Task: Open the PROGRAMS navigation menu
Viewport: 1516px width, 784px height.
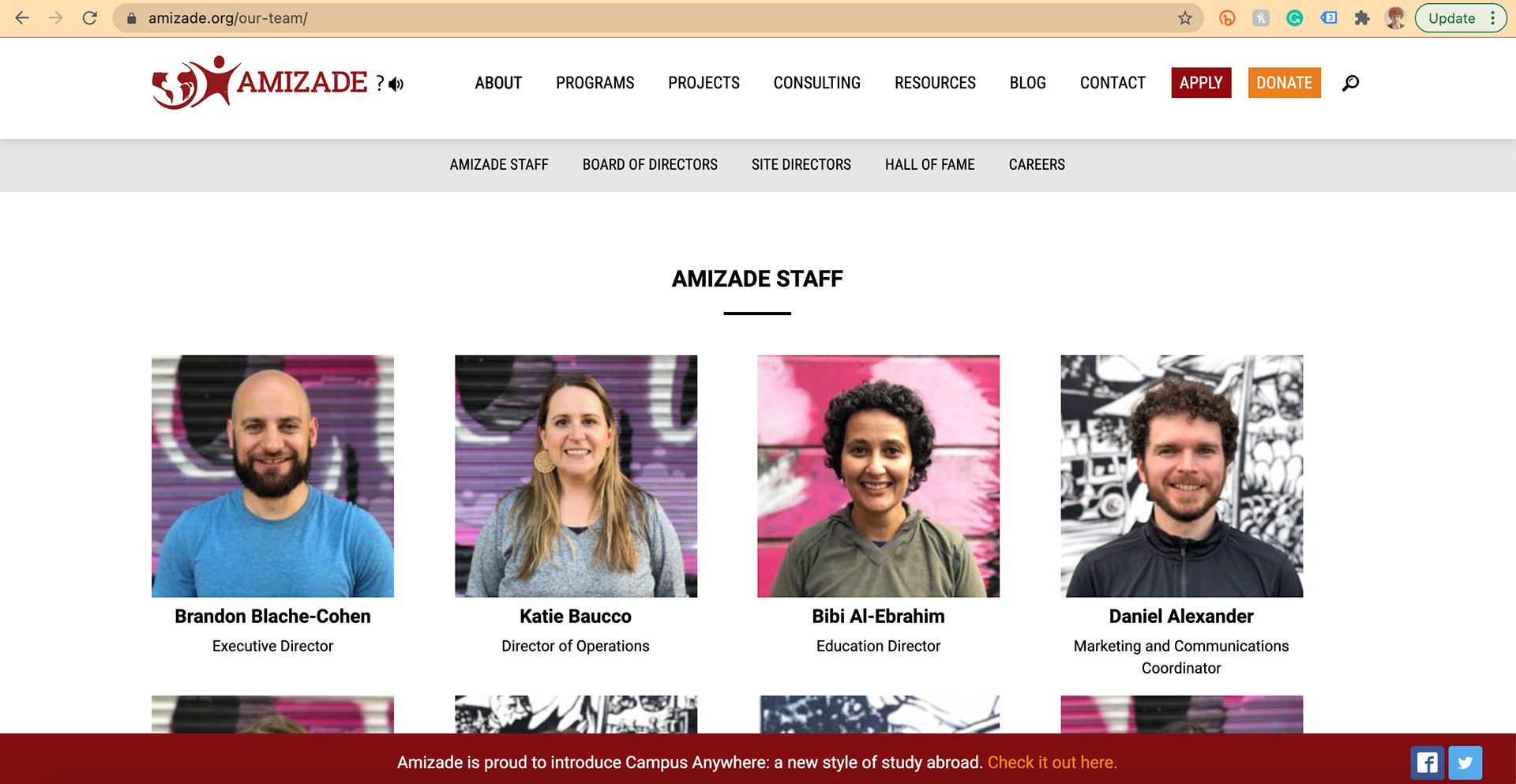Action: click(x=595, y=83)
